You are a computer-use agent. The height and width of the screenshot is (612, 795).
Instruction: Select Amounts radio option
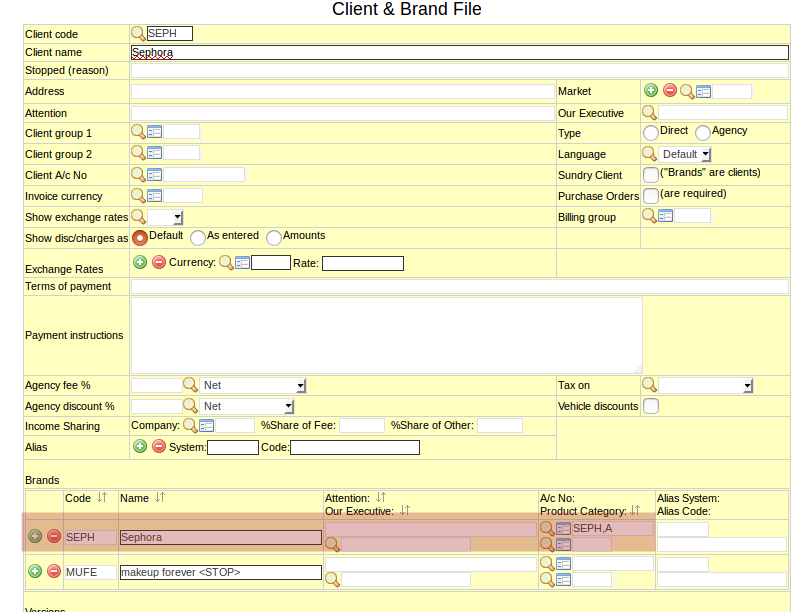[274, 237]
